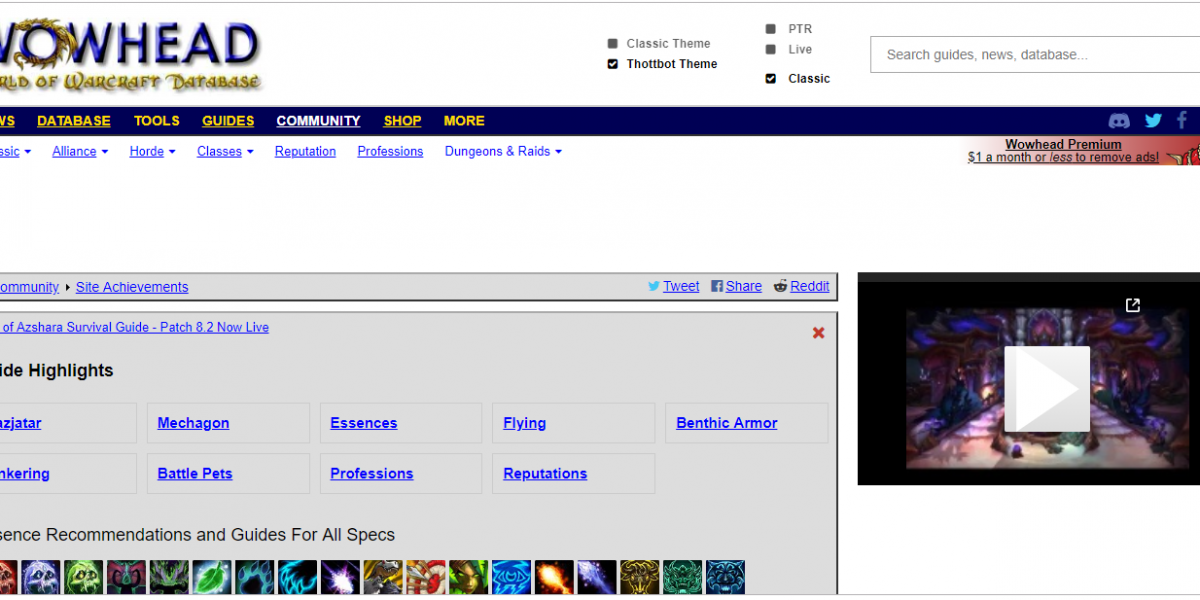This screenshot has height=600, width=1200.
Task: Close the Patch 8.2 announcement with red X
Action: [818, 333]
